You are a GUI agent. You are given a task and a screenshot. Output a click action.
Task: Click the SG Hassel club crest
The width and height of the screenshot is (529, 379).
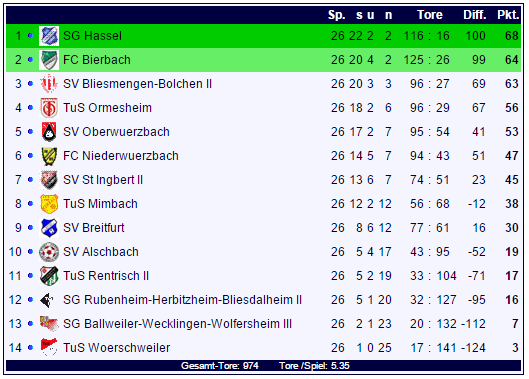[49, 36]
